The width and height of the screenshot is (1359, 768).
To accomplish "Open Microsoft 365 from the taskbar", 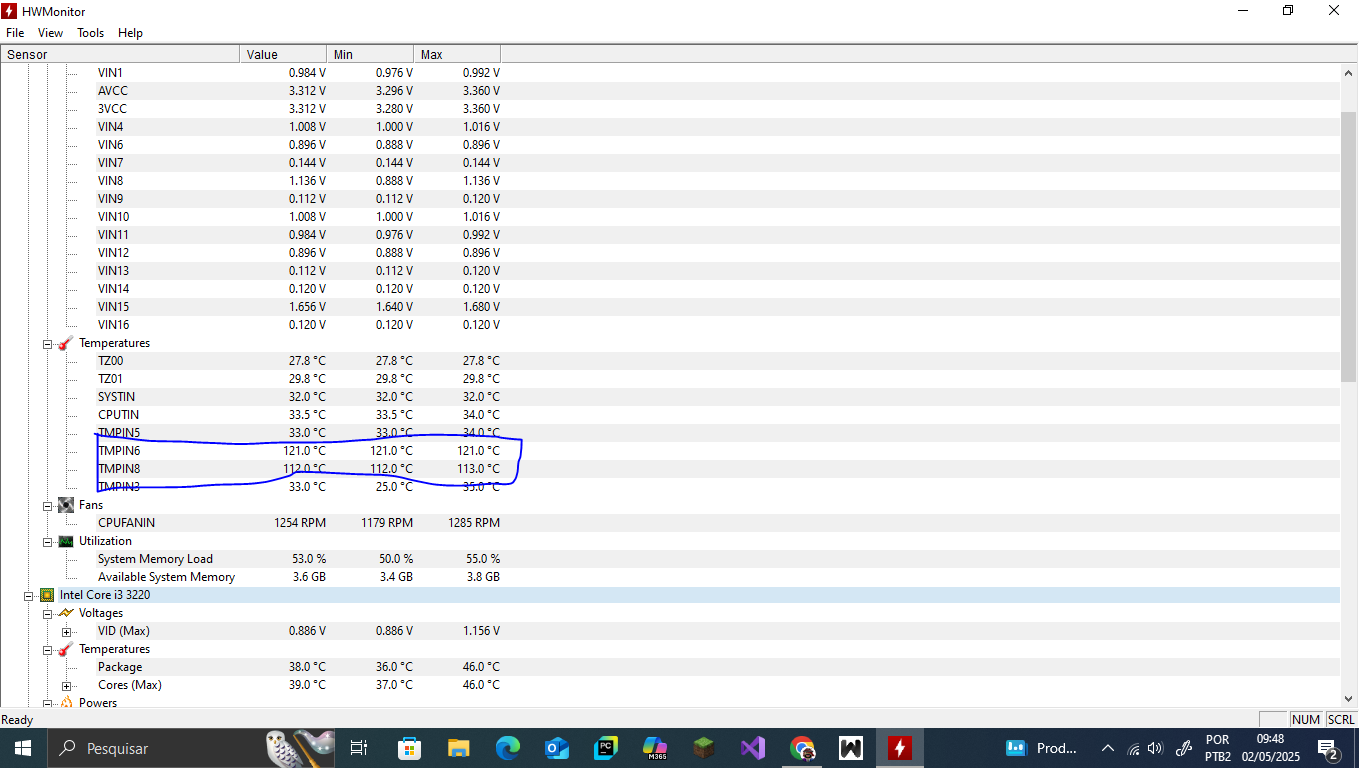I will pos(655,748).
